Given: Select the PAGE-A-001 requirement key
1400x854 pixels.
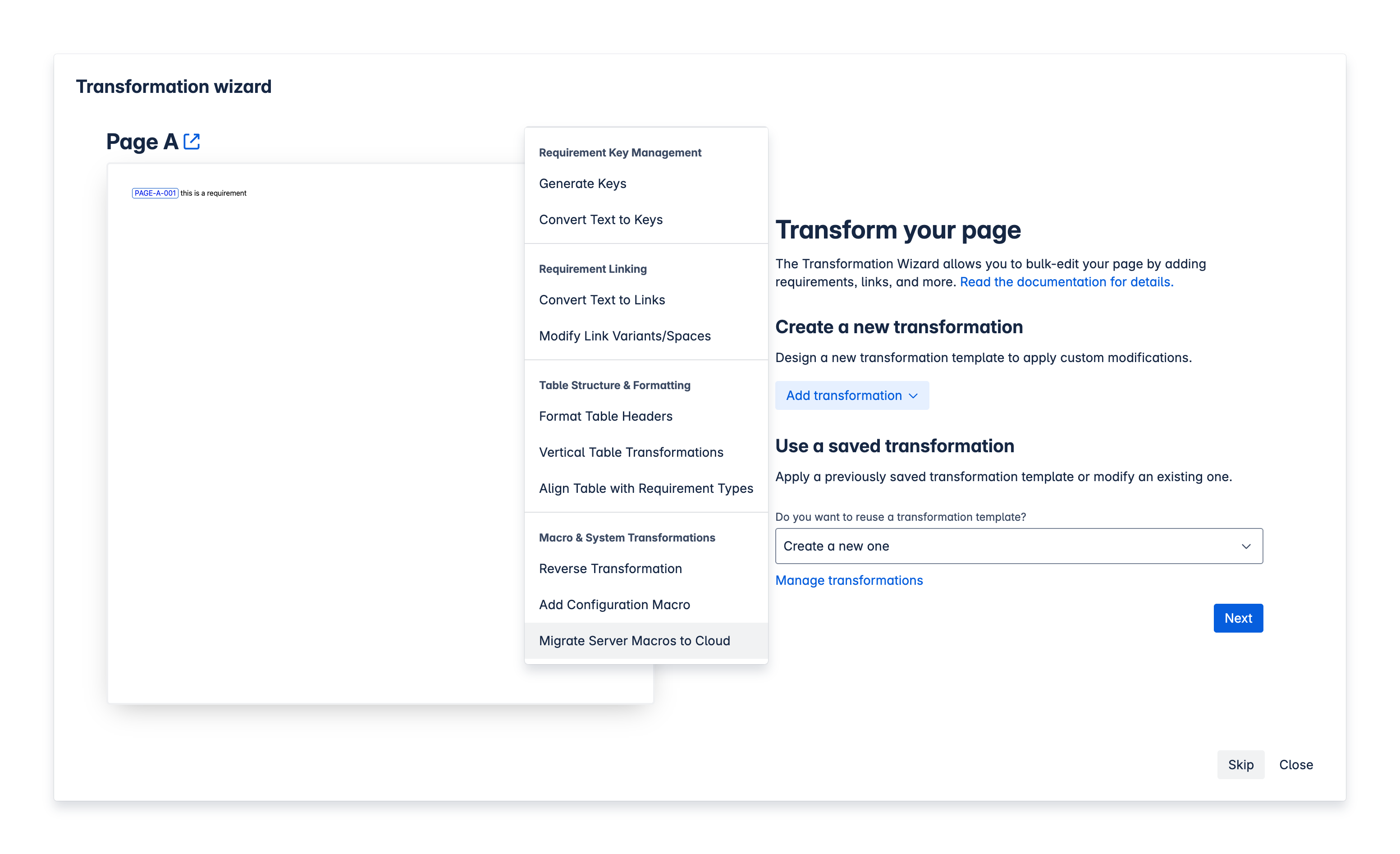Looking at the screenshot, I should tap(155, 193).
